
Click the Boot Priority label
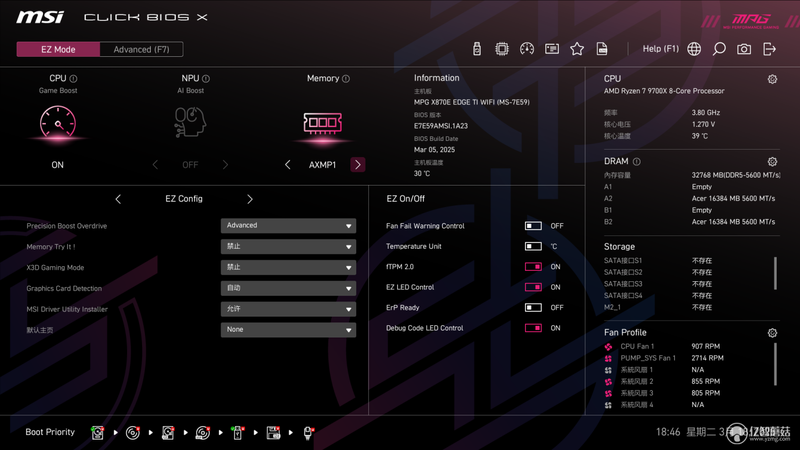(x=50, y=432)
